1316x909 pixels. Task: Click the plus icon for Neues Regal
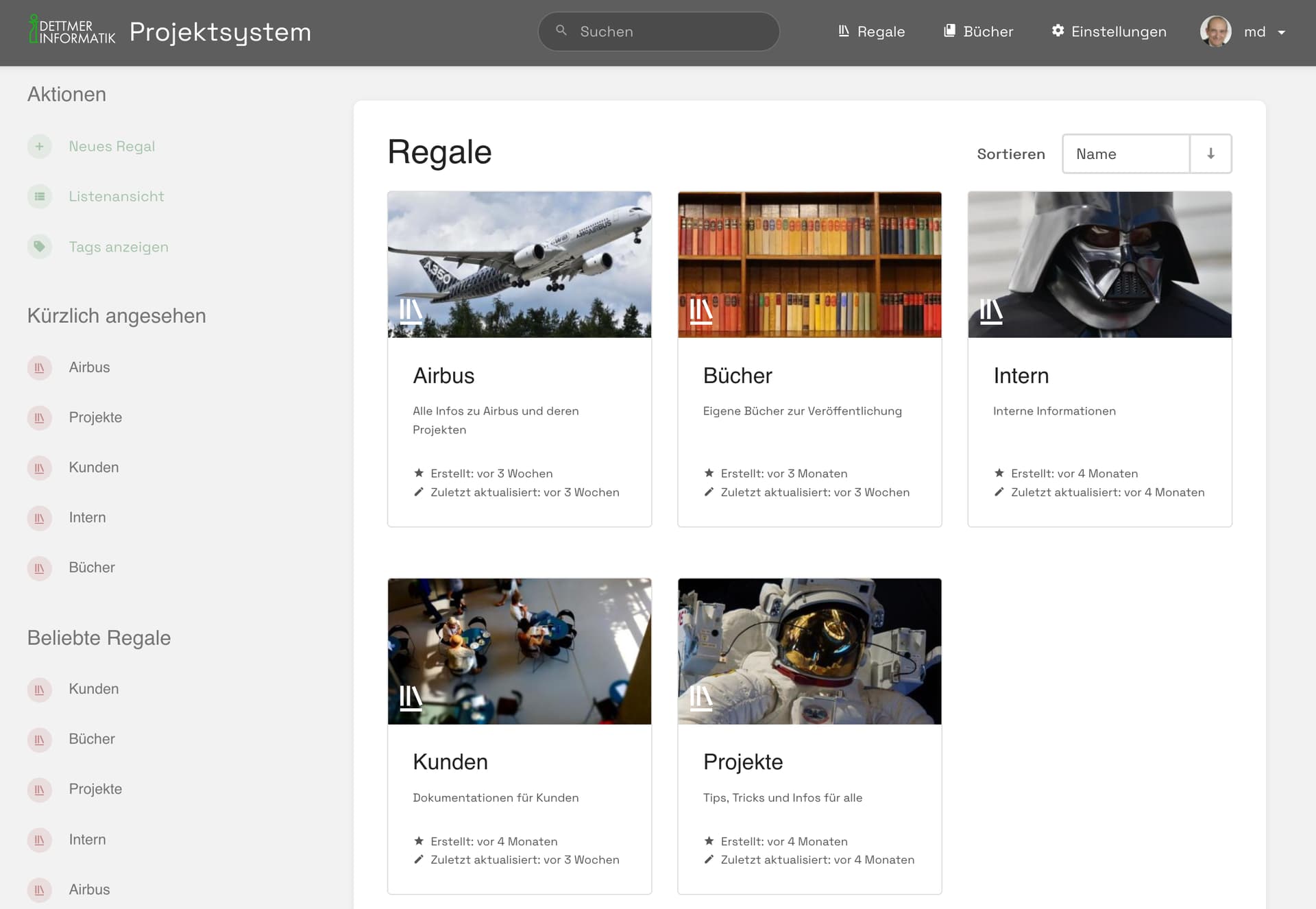click(x=39, y=146)
